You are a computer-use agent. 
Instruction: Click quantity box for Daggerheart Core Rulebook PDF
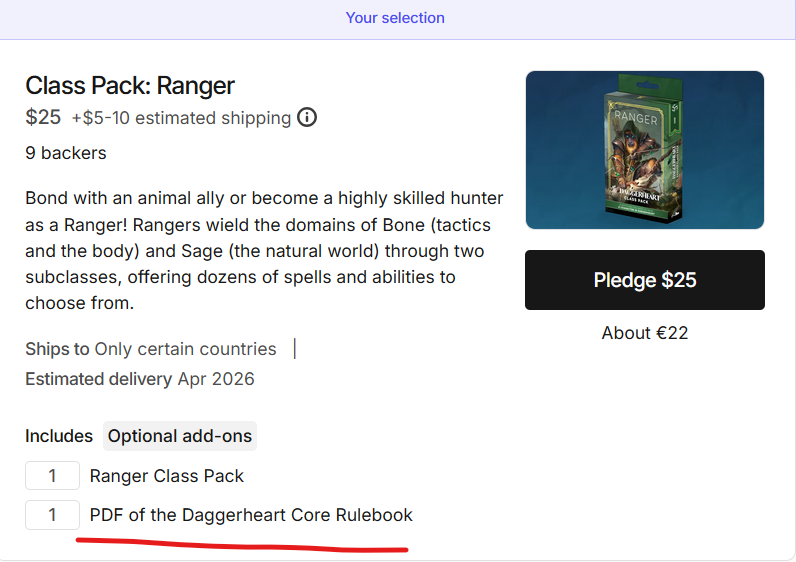(x=52, y=515)
